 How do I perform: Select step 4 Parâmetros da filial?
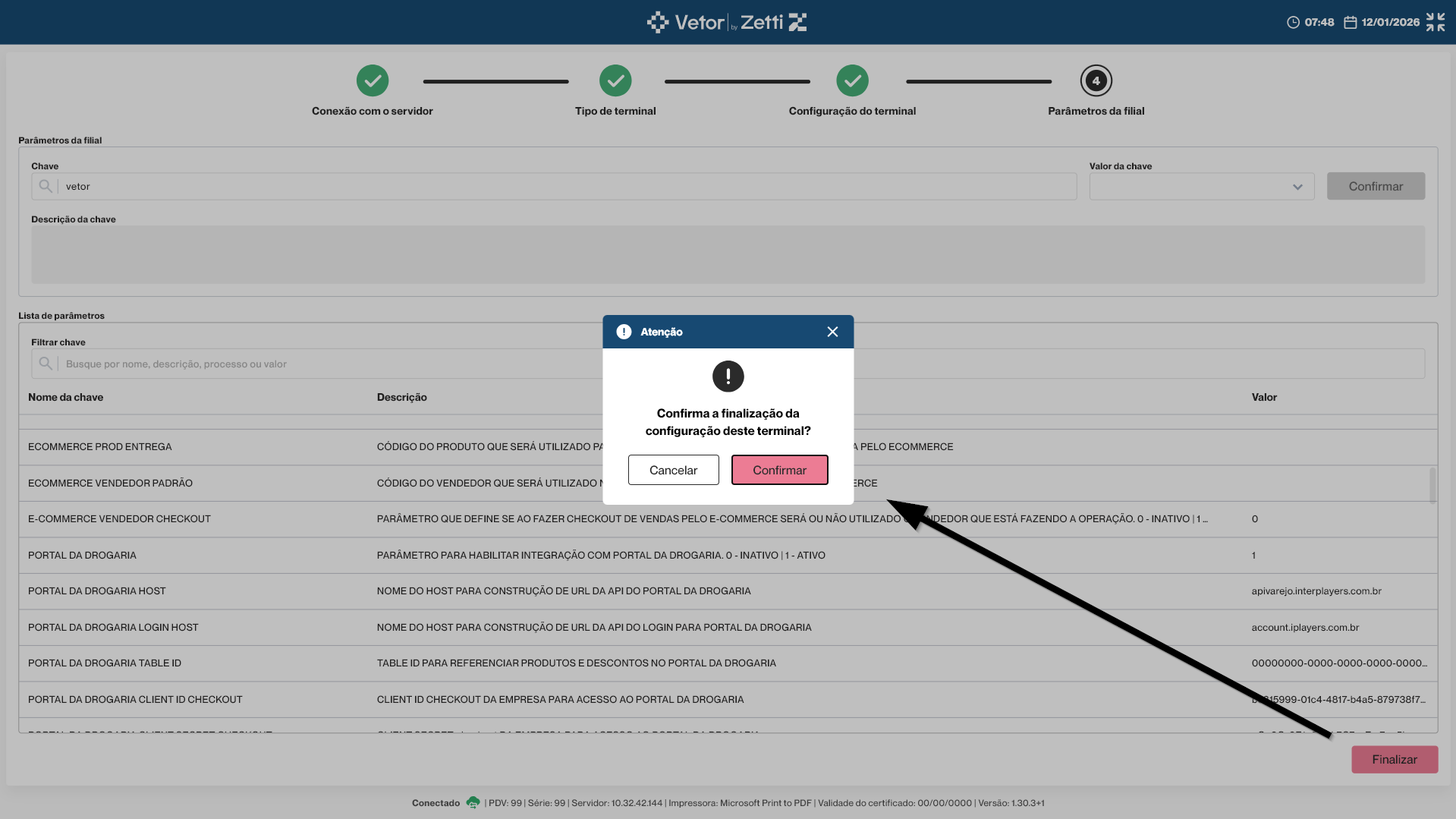click(x=1096, y=80)
